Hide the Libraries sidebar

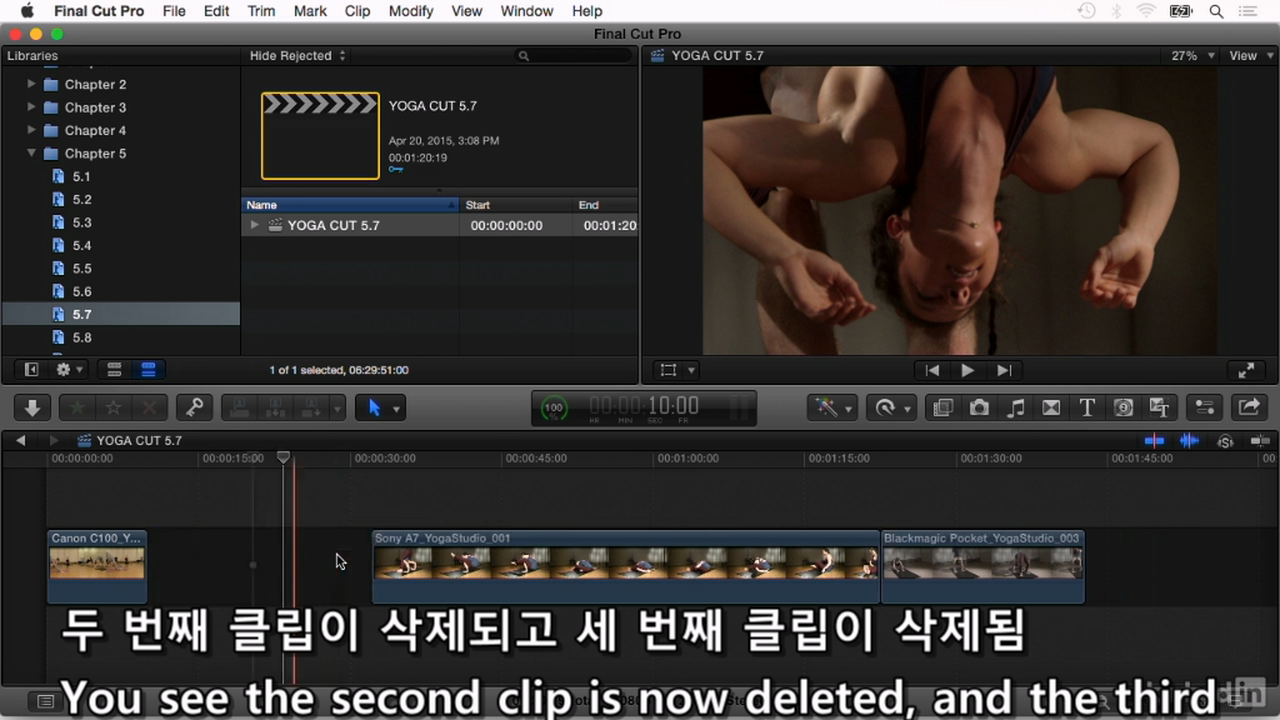point(31,370)
